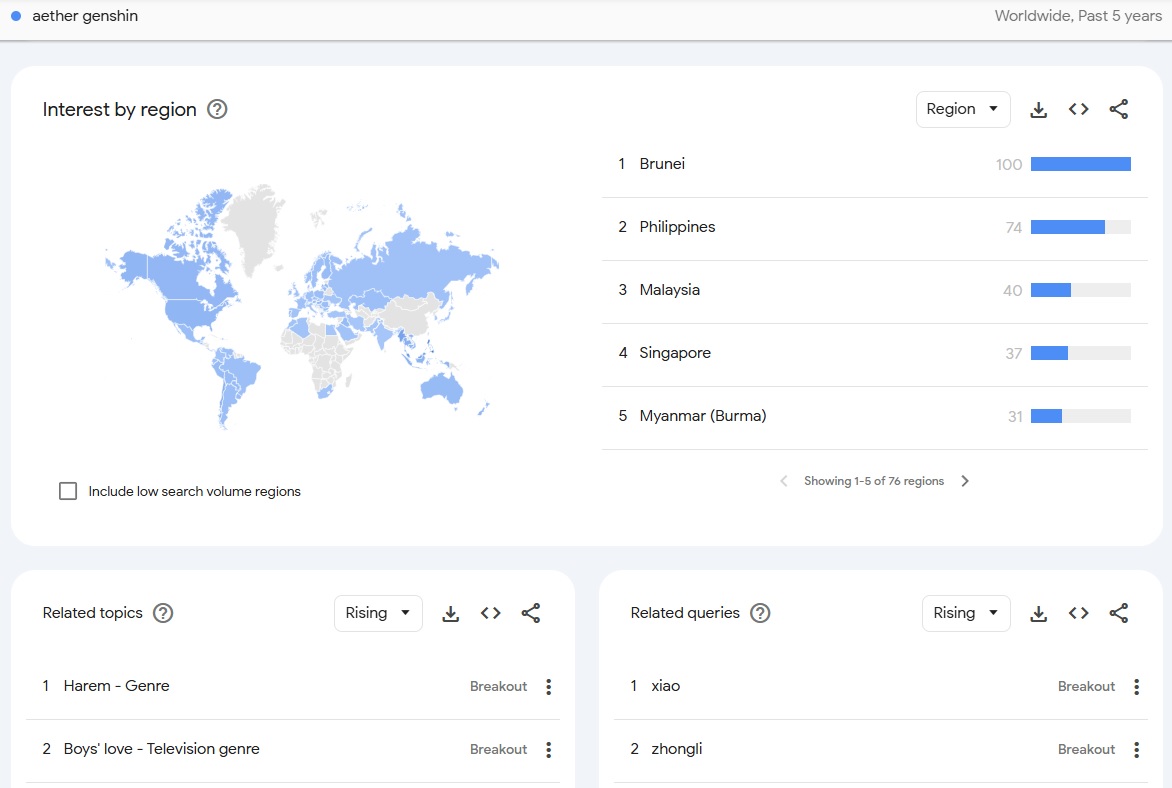1172x788 pixels.
Task: Open the Region dropdown
Action: point(963,109)
